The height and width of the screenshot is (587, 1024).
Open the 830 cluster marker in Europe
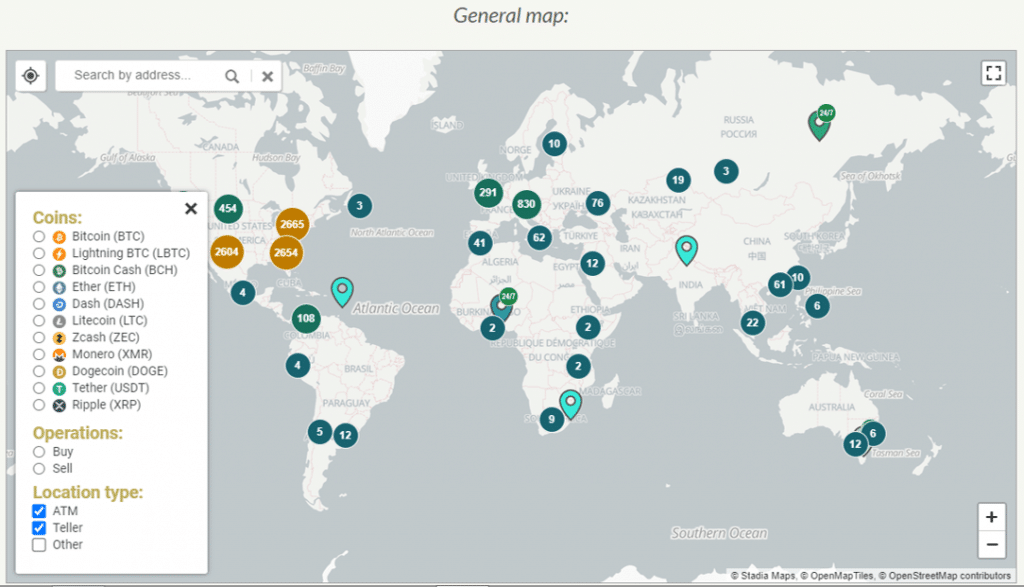(x=526, y=204)
